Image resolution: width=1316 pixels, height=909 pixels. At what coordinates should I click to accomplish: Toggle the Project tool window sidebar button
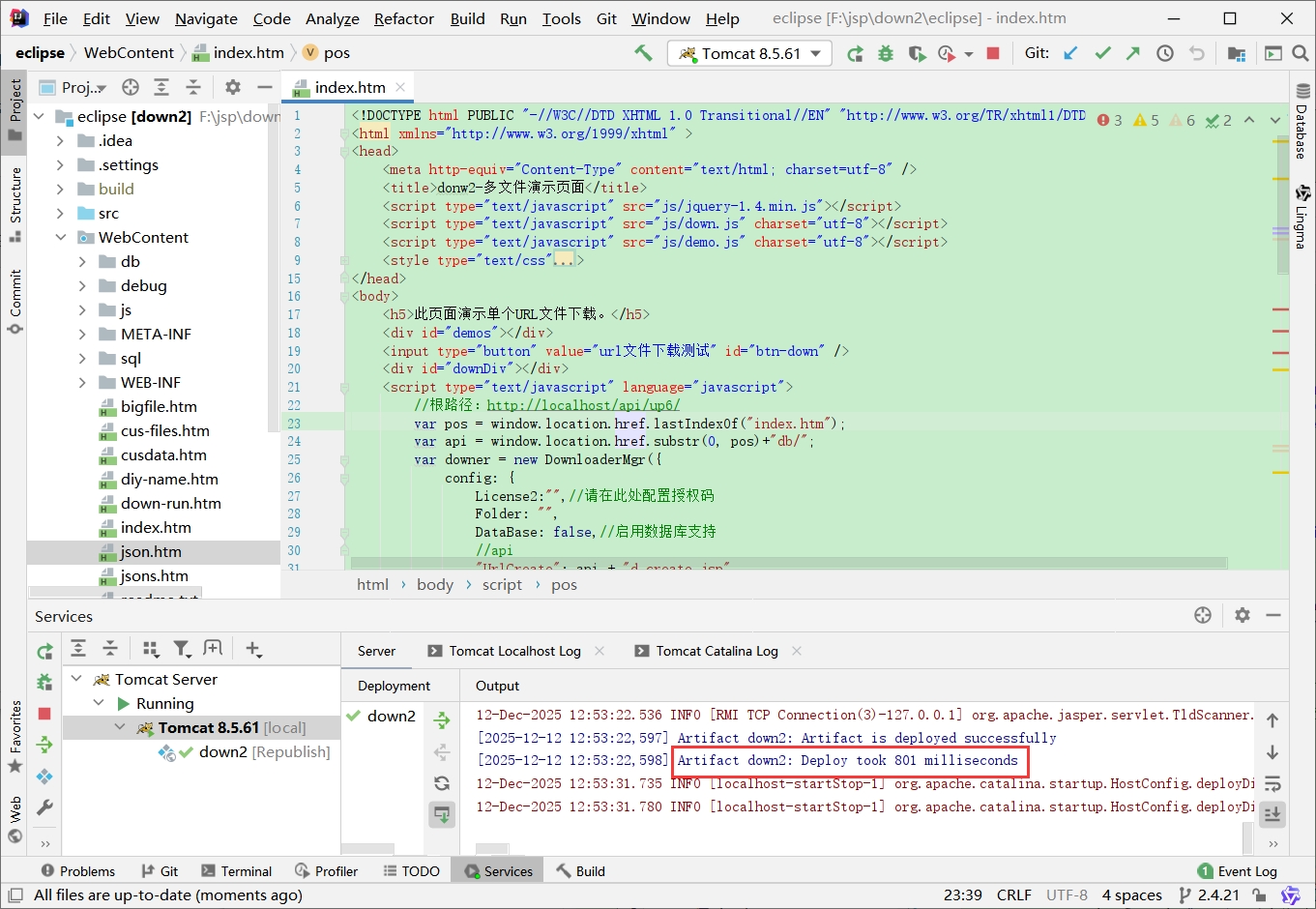(x=15, y=108)
